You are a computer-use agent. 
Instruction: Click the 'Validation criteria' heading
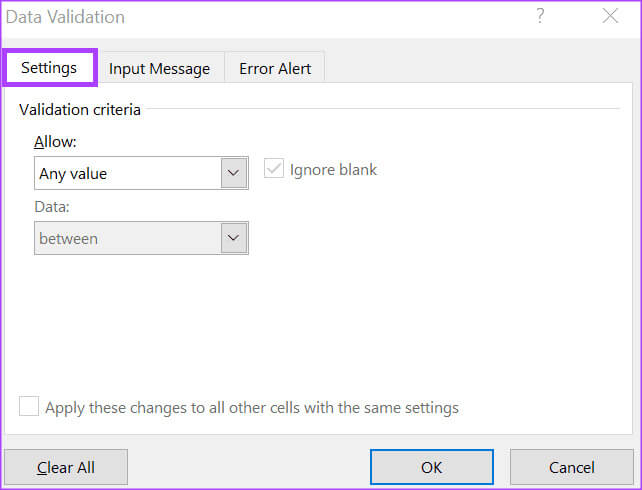click(80, 110)
